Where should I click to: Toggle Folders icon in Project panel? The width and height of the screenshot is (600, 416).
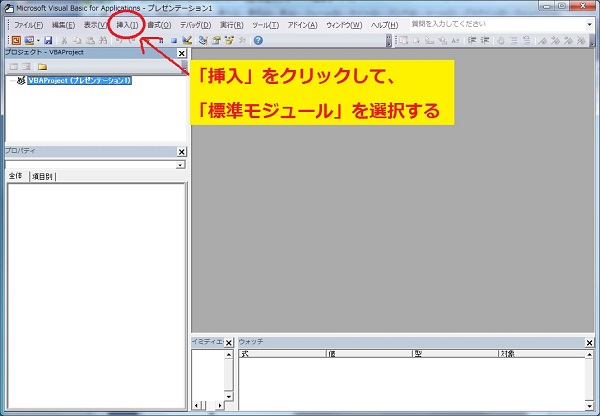tap(42, 67)
